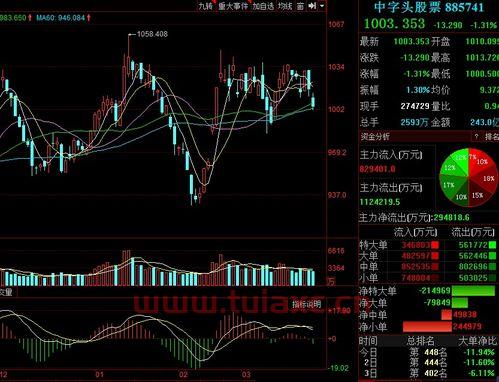The height and width of the screenshot is (382, 499).
Task: Click the 特大单 outflow value 561772
Action: point(473,245)
